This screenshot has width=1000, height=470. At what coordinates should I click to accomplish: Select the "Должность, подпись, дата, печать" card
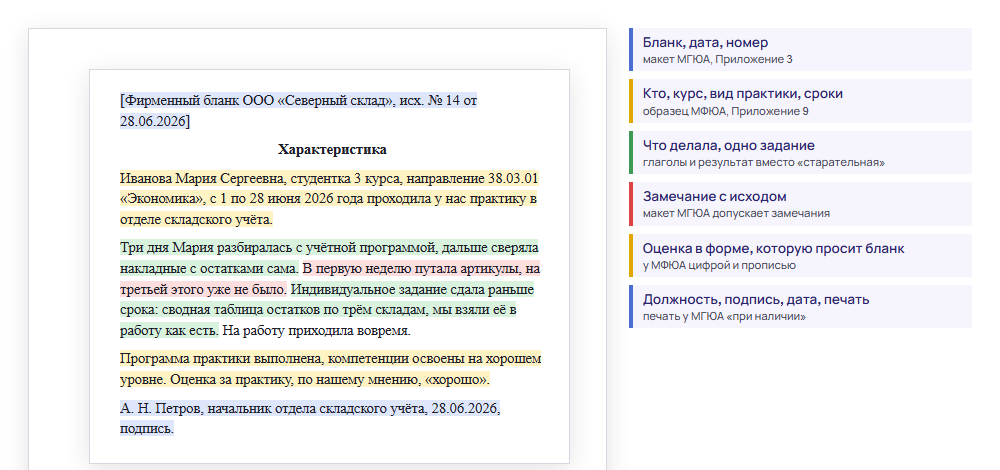(x=800, y=307)
